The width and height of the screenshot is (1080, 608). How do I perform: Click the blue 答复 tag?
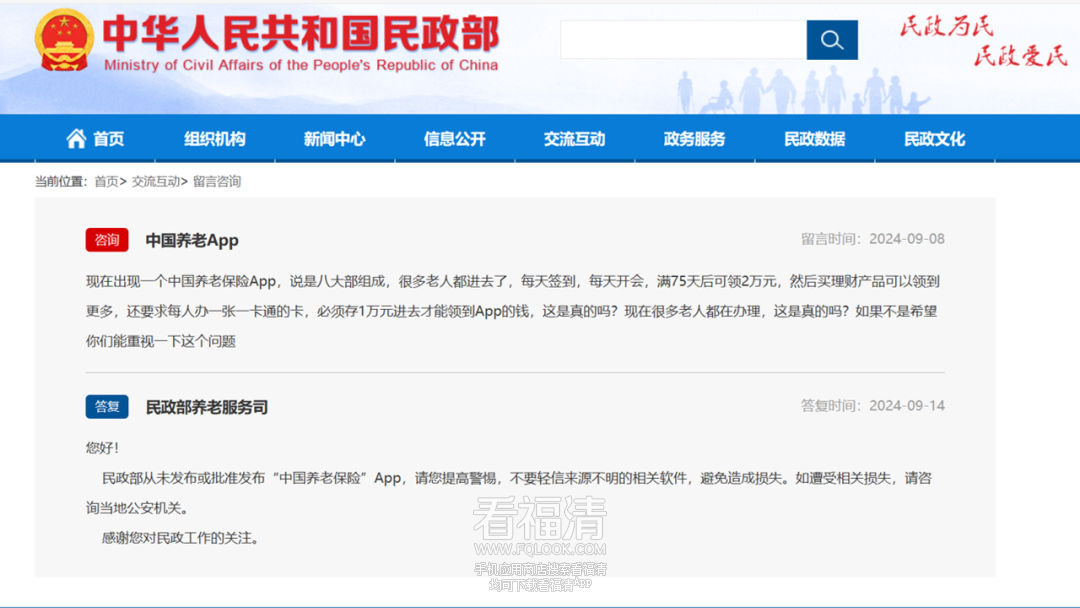point(107,406)
